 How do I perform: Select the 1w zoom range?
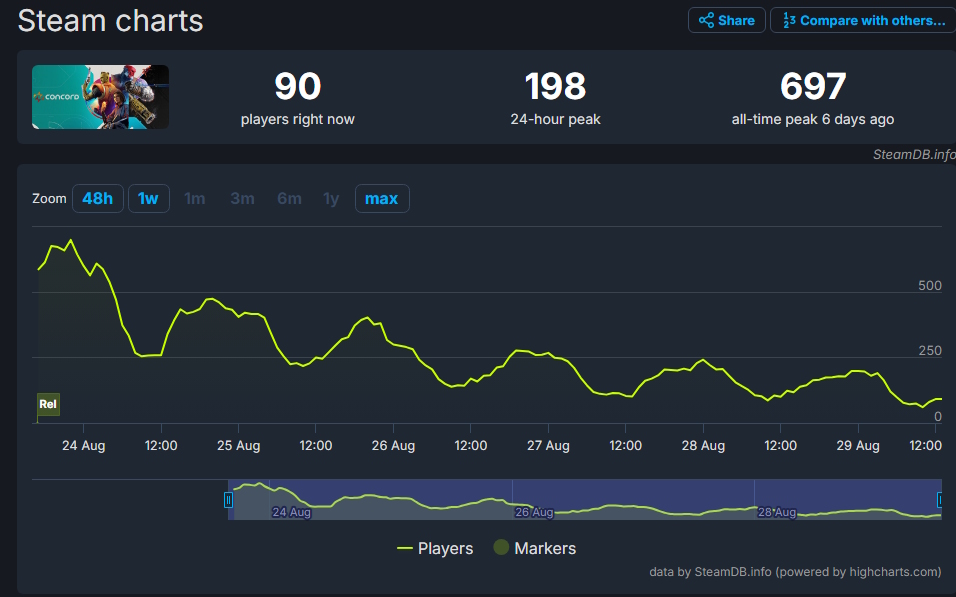[x=148, y=198]
